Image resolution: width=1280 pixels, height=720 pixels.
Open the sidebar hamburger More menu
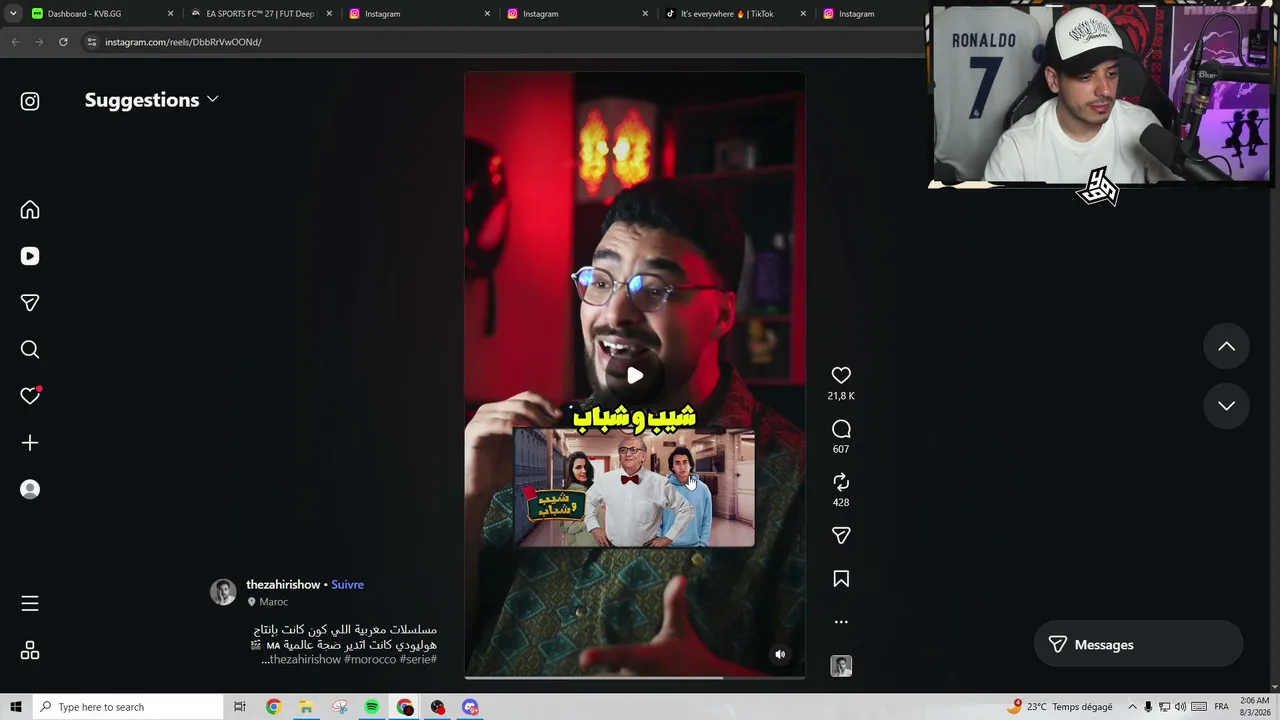30,603
